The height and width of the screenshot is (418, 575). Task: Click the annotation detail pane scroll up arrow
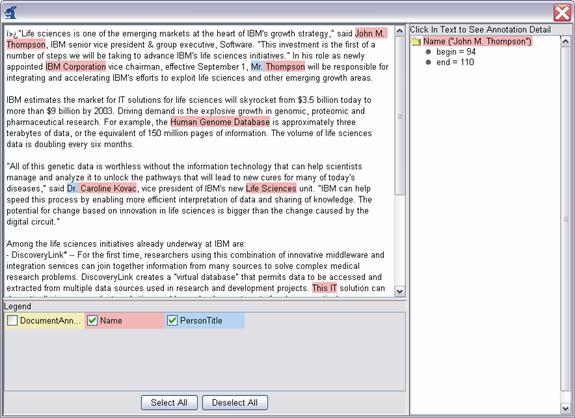point(565,41)
